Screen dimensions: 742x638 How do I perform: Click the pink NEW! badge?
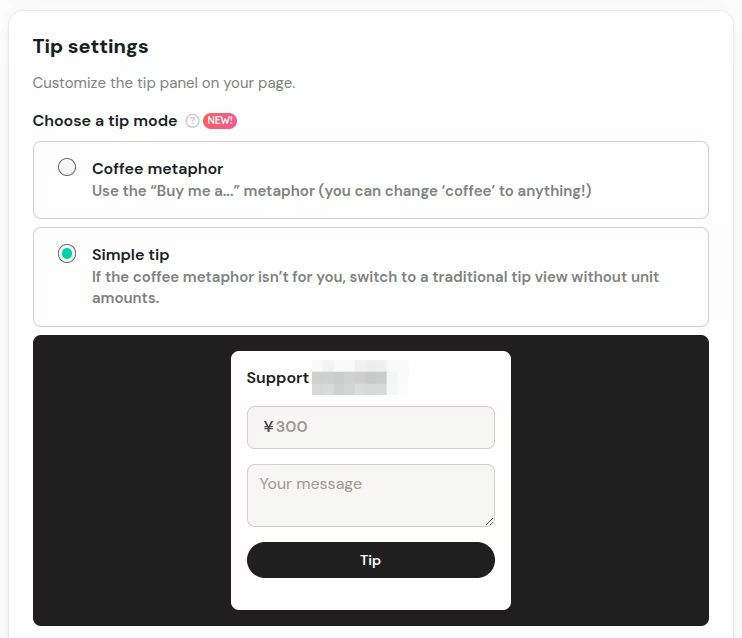[x=220, y=121]
